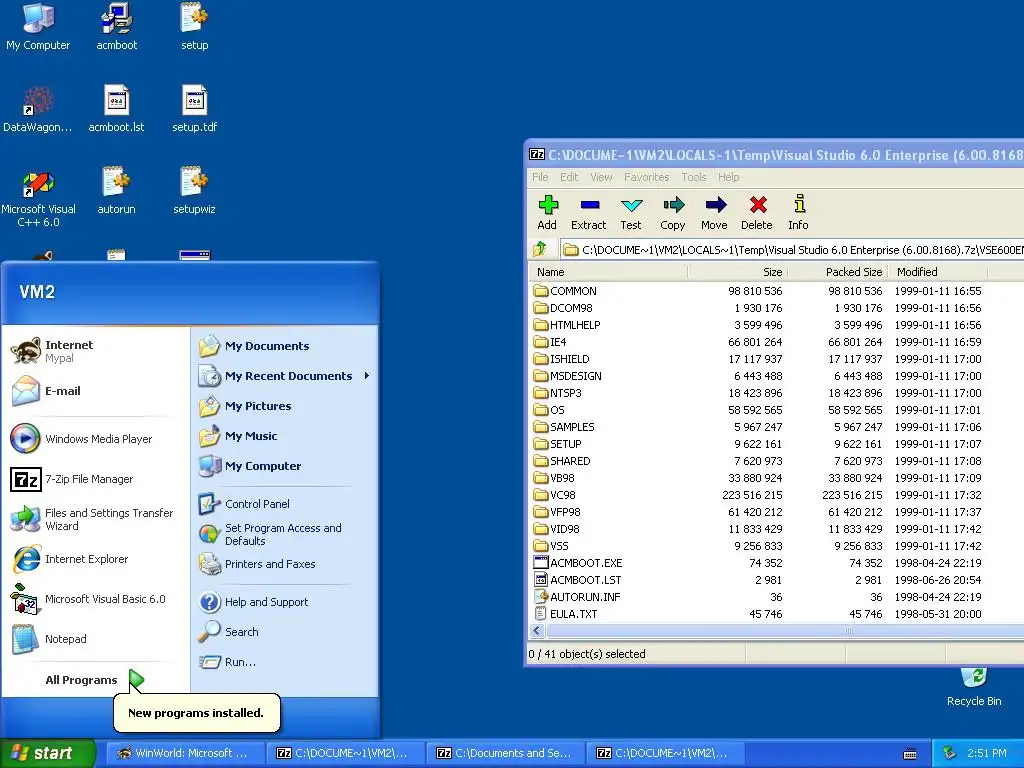The width and height of the screenshot is (1024, 768).
Task: Open Control Panel from Start menu
Action: coord(285,504)
